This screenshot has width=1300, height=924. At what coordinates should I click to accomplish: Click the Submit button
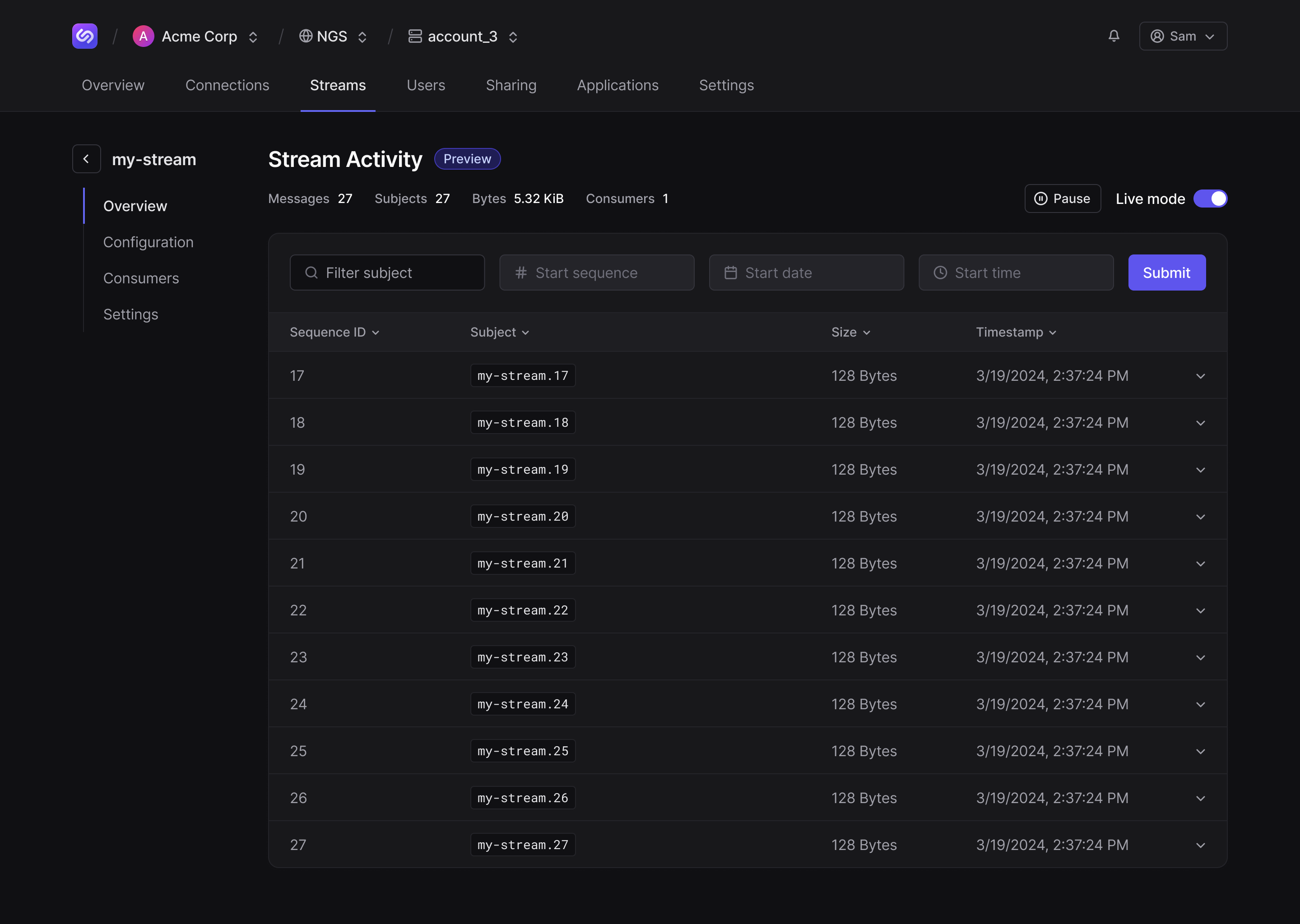[x=1167, y=273]
